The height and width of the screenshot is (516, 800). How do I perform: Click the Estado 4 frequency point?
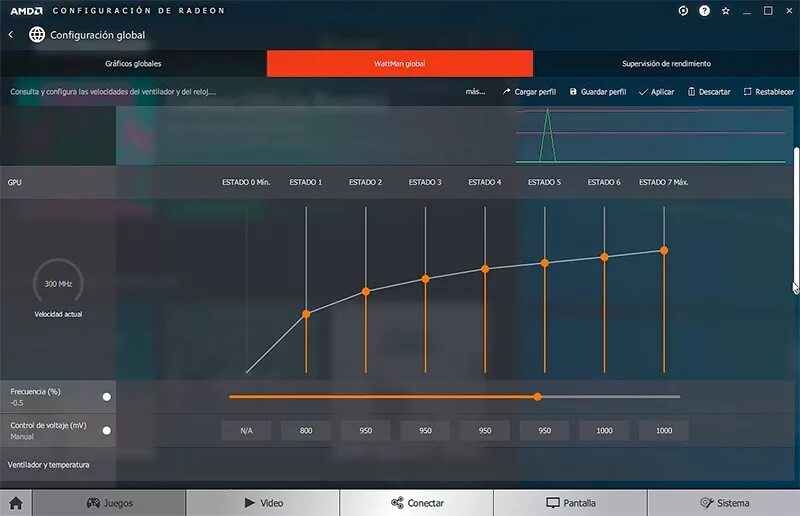pos(485,269)
